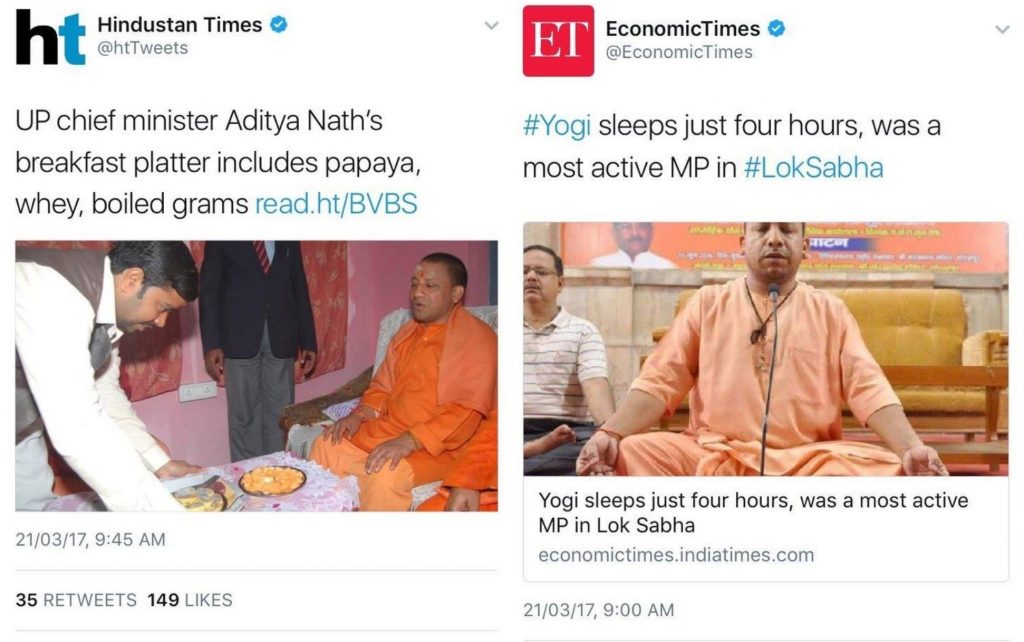The width and height of the screenshot is (1024, 642).
Task: Open the EconomicTimes ET logo avatar
Action: click(x=558, y=41)
